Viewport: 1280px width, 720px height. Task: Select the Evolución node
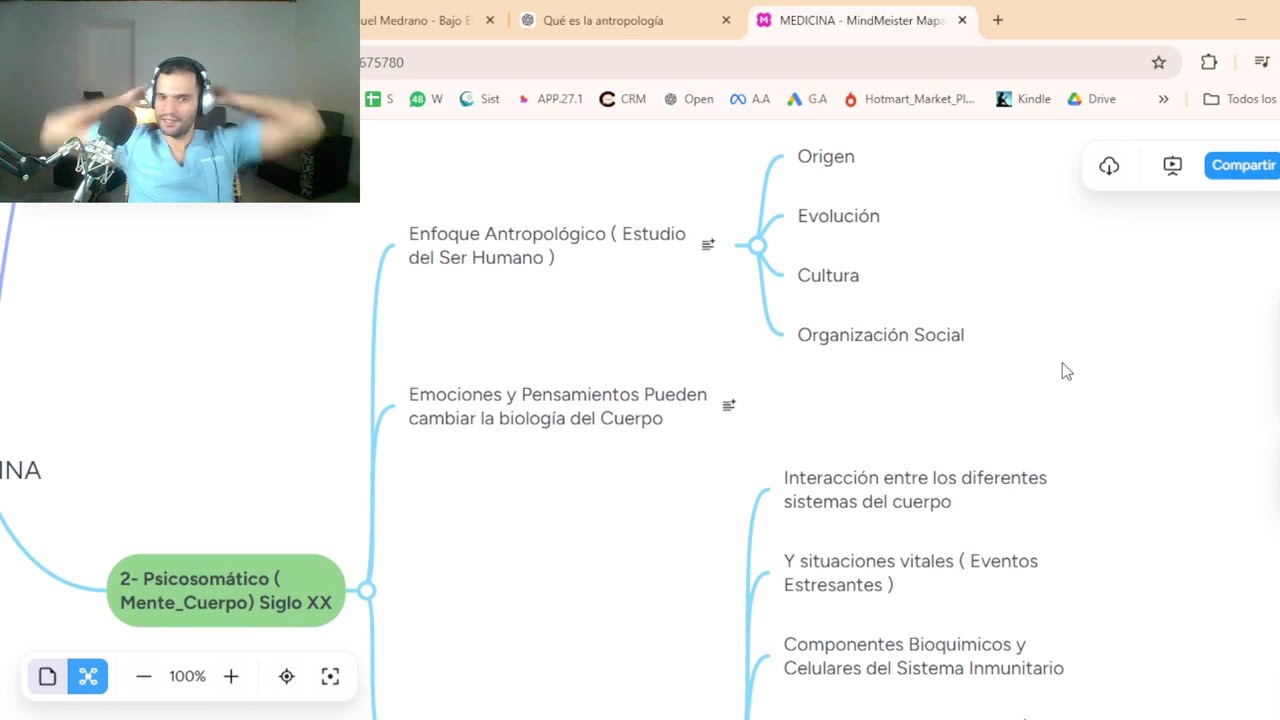(838, 216)
